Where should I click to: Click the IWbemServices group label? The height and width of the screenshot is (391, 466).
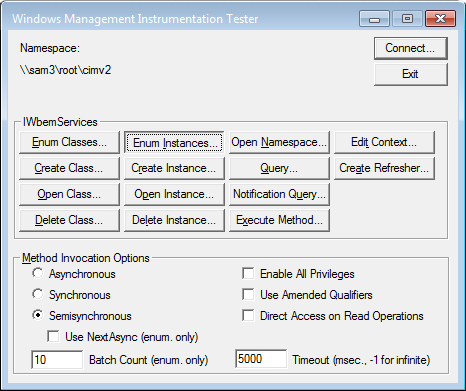[x=60, y=122]
